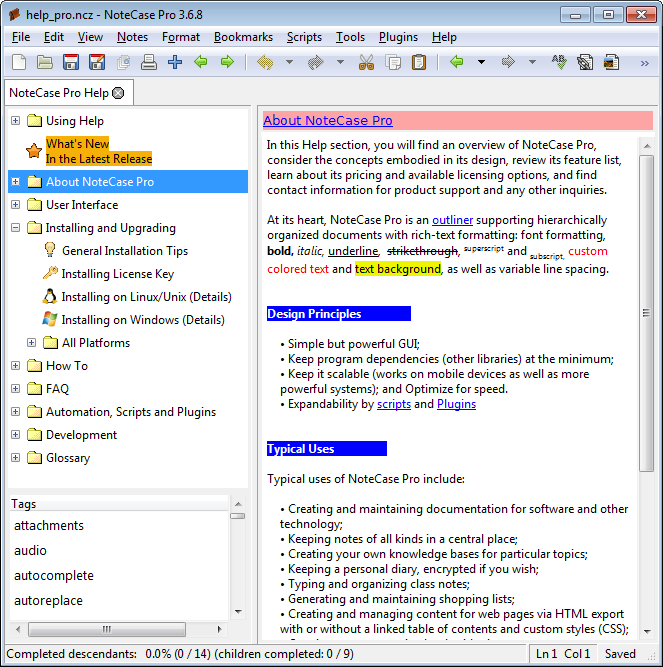
Task: Follow the scripts hyperlink
Action: point(394,404)
